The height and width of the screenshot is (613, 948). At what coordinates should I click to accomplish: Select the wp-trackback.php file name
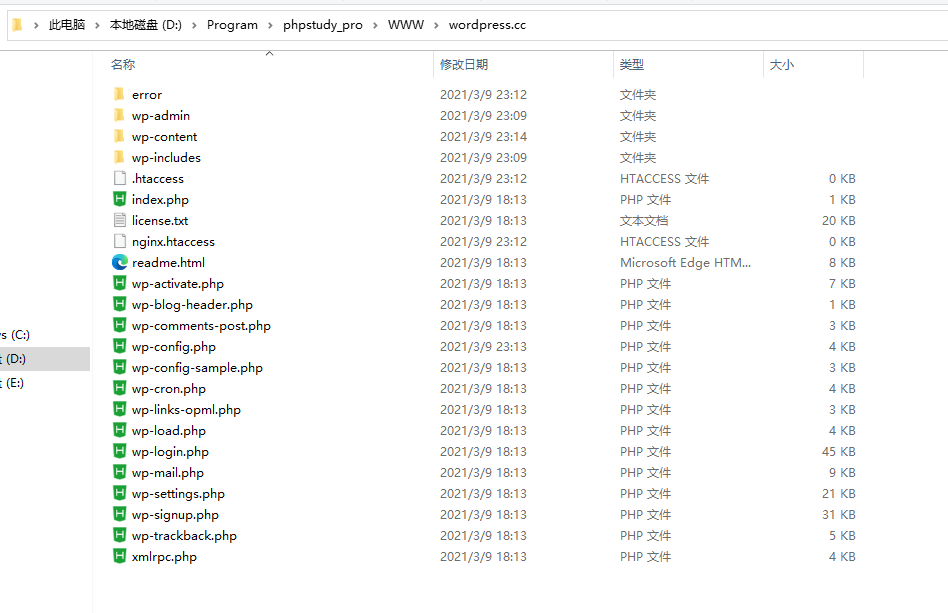[x=184, y=536]
